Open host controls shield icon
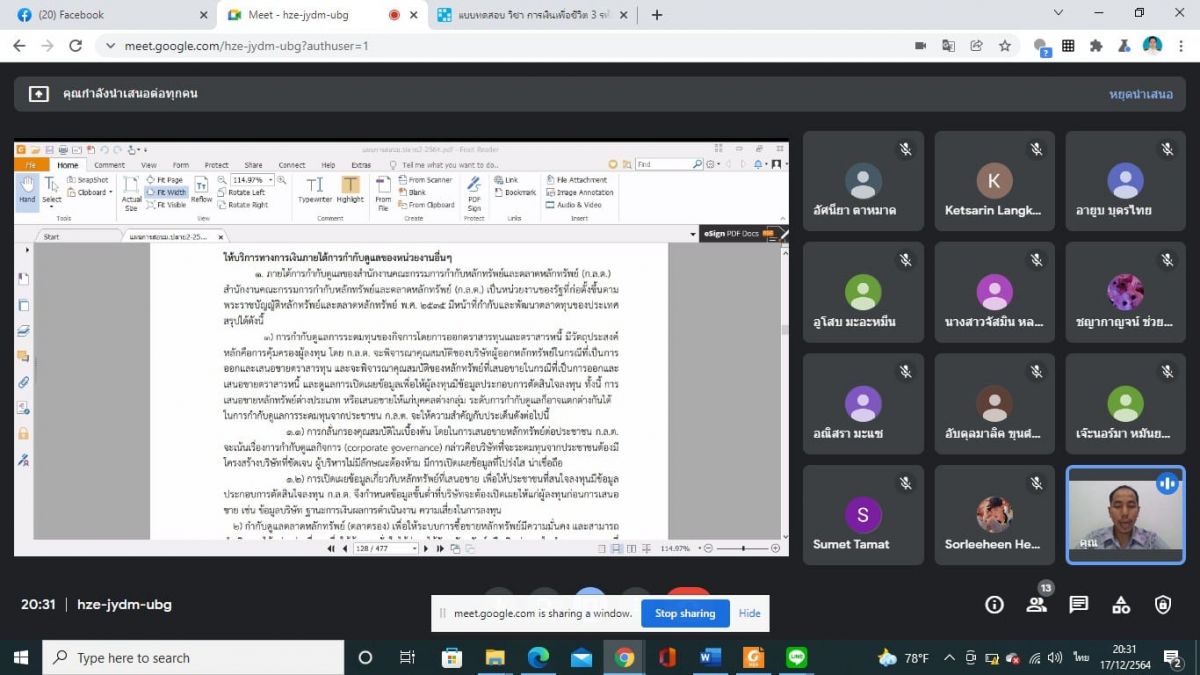The width and height of the screenshot is (1200, 675). [x=1163, y=604]
